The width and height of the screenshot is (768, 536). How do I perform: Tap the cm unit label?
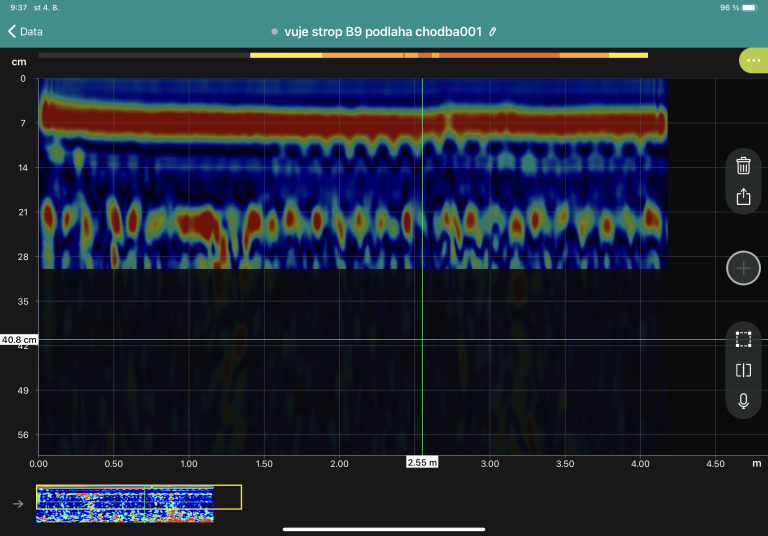point(19,62)
